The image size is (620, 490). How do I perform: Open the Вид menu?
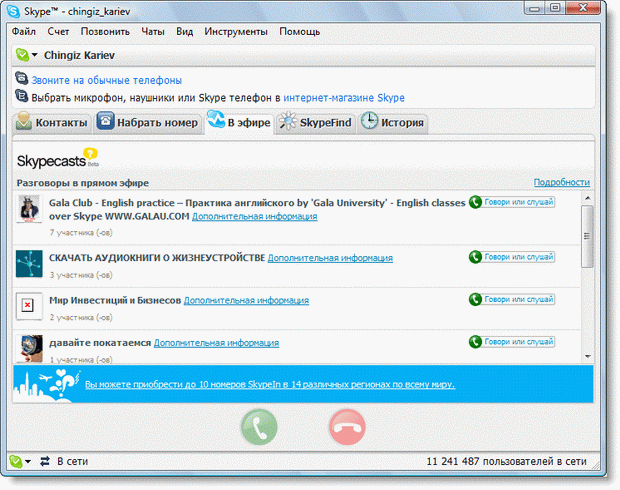185,32
